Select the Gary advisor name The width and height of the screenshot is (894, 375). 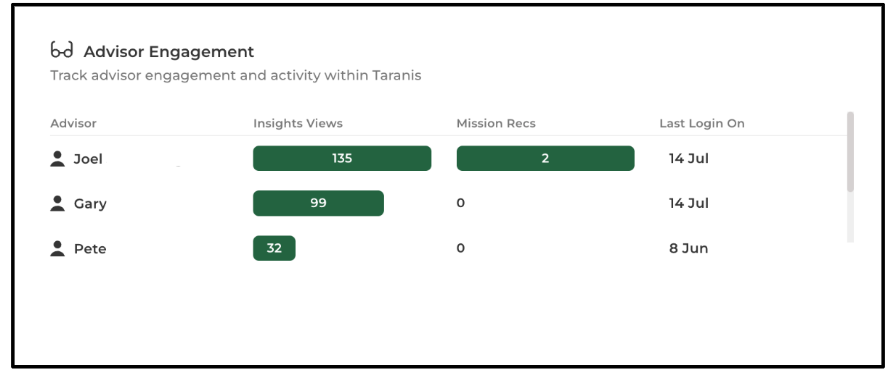point(90,204)
